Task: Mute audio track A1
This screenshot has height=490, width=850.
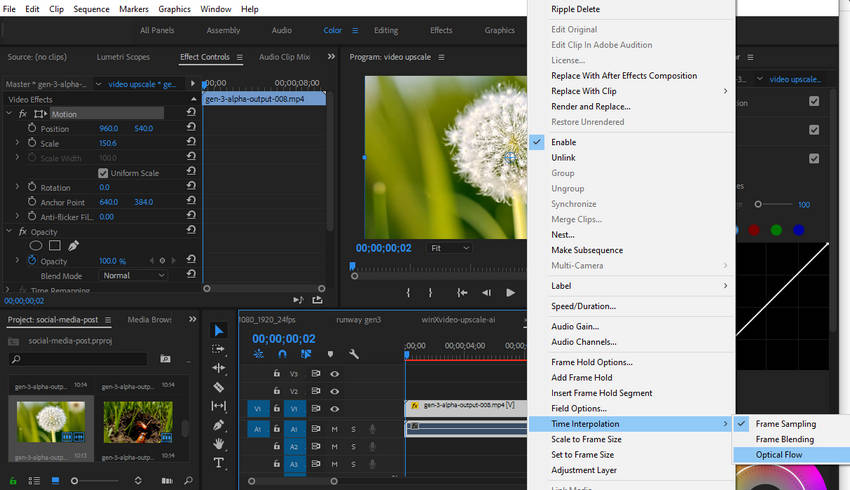Action: pos(334,429)
